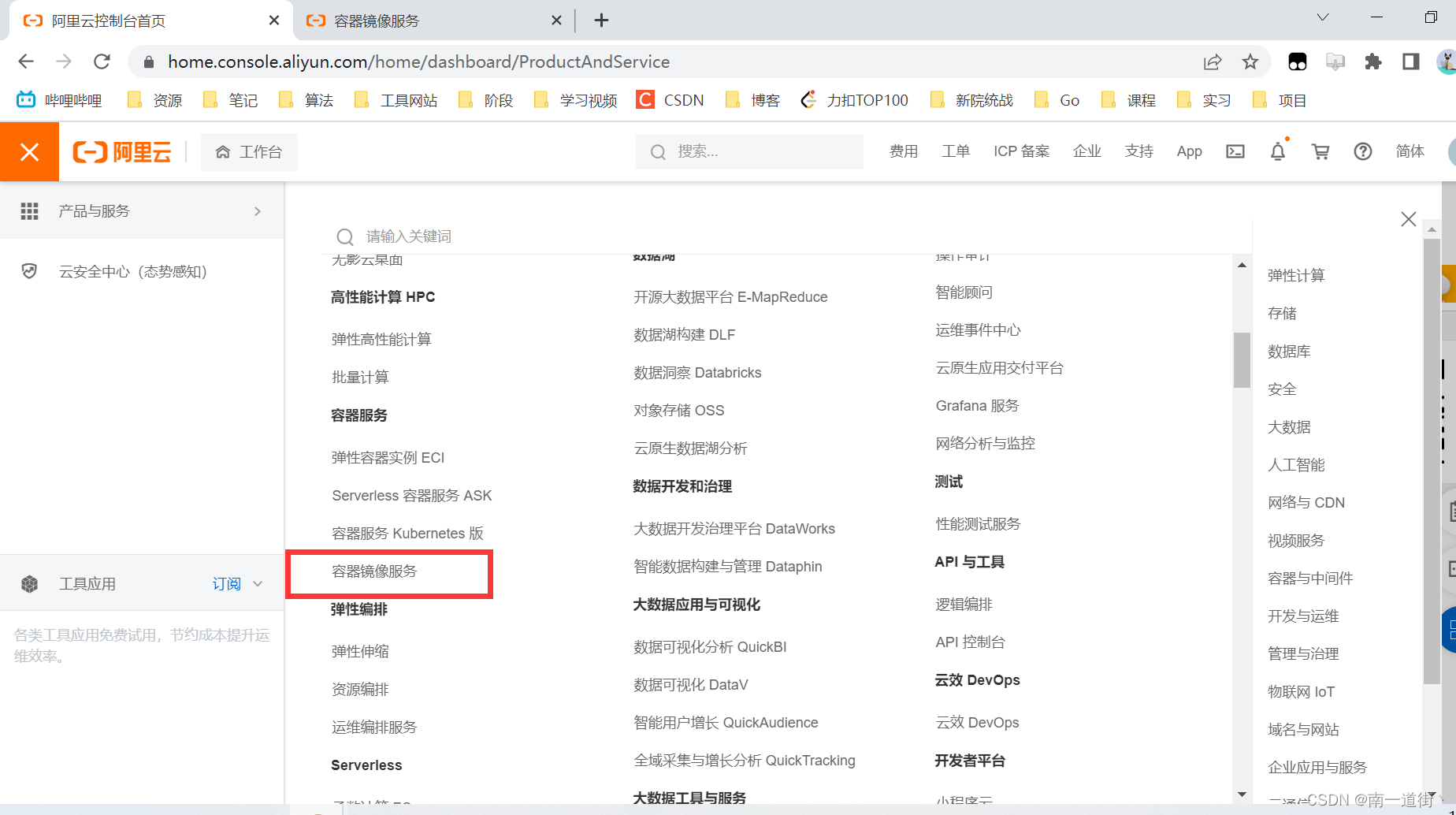Open the shopping cart icon

[x=1320, y=151]
